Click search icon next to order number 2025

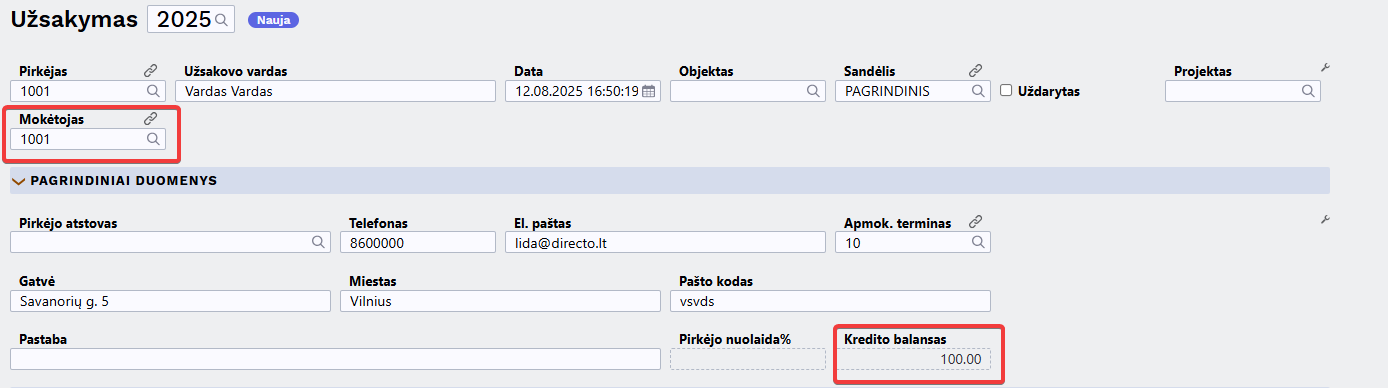(221, 19)
